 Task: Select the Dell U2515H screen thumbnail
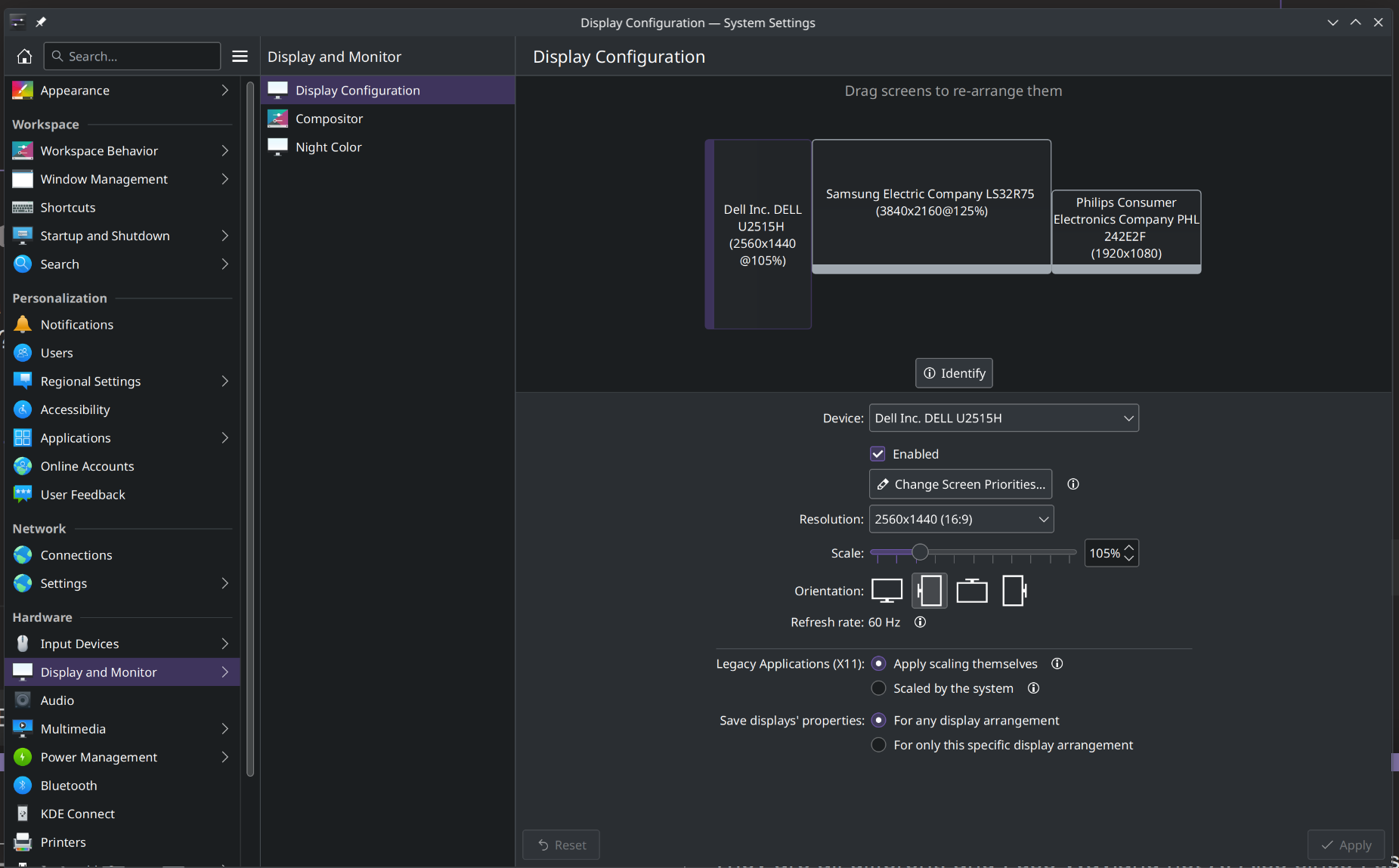coord(758,234)
